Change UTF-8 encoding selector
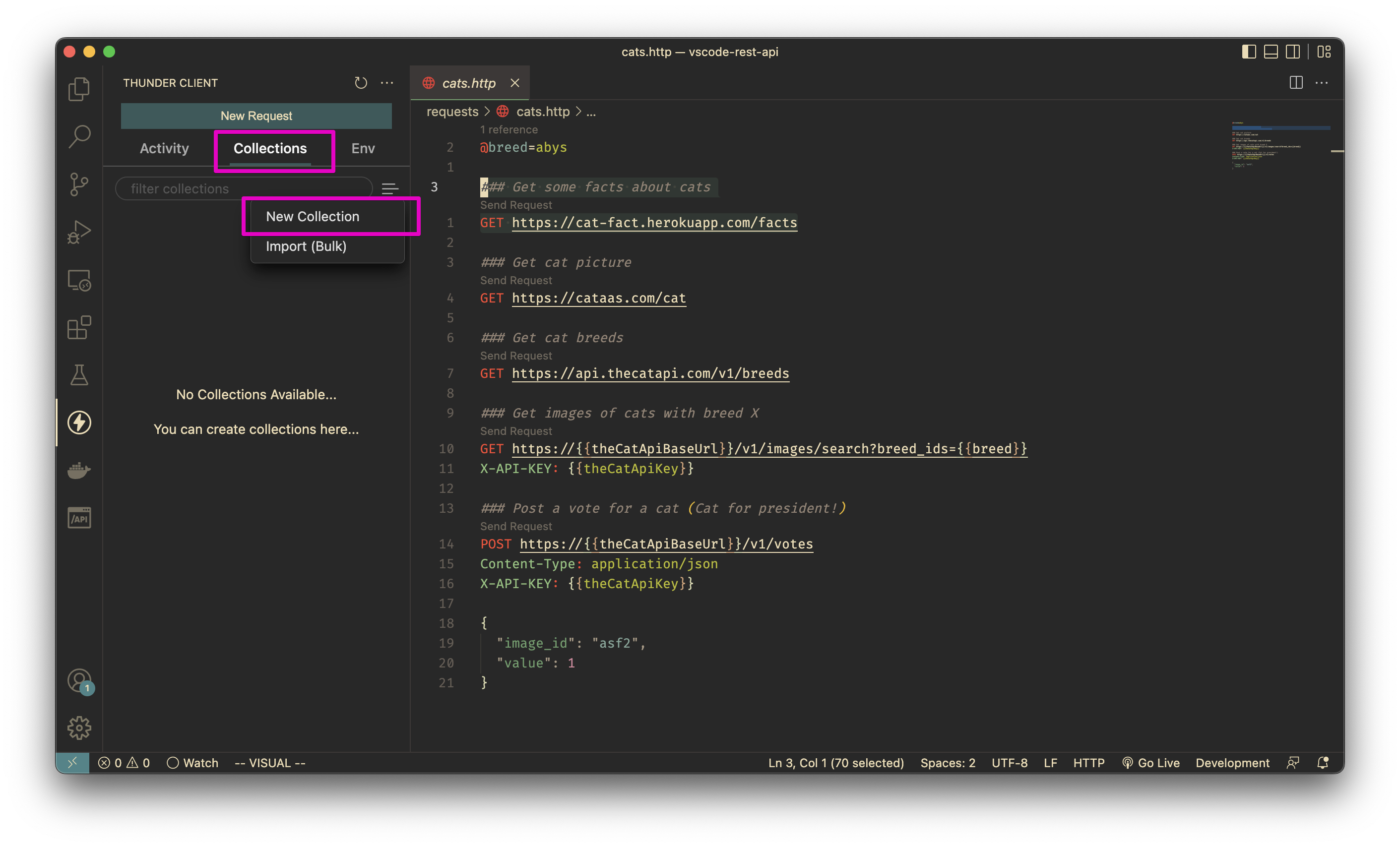Image resolution: width=1400 pixels, height=847 pixels. [1009, 763]
